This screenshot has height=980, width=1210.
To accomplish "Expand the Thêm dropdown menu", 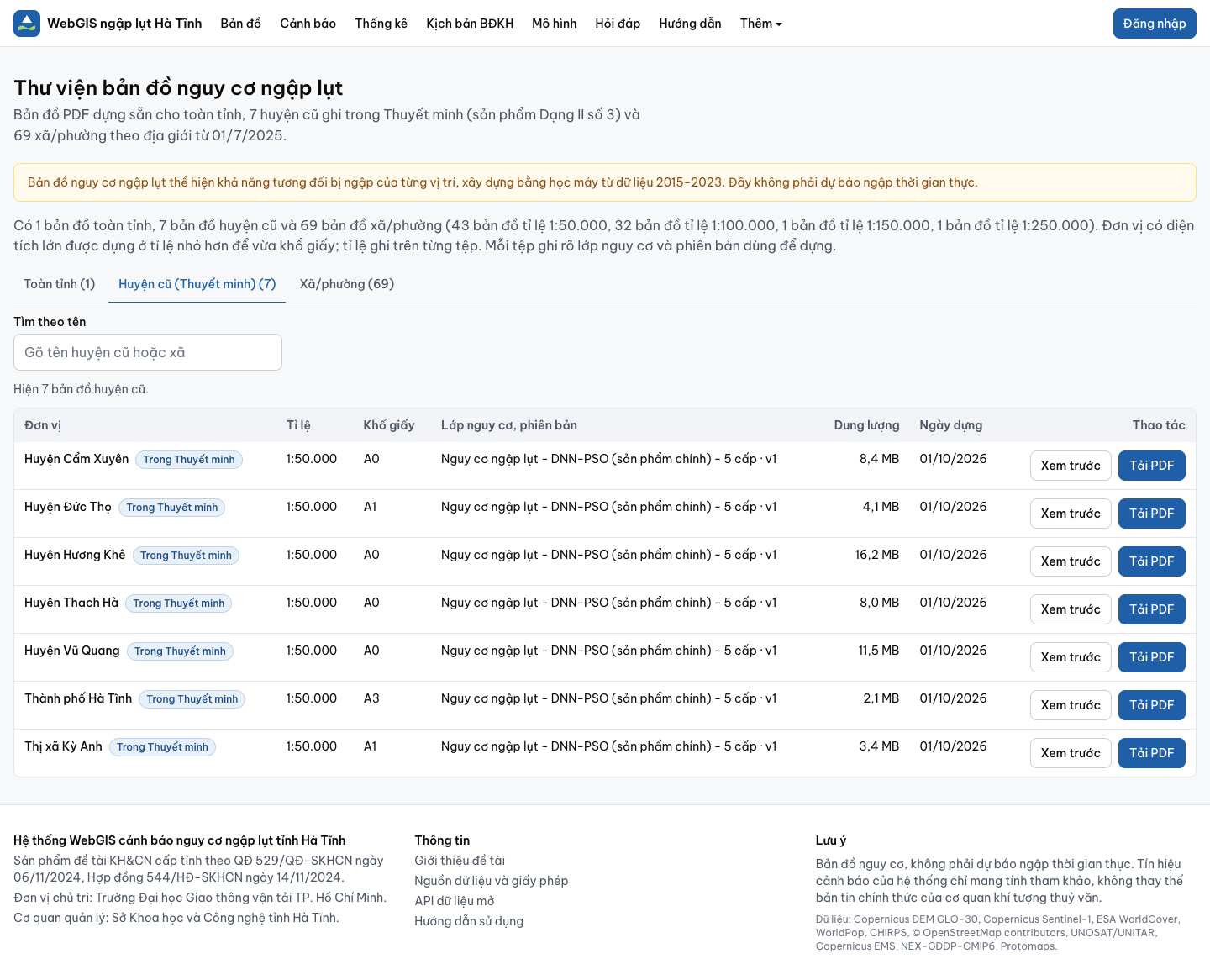I will [x=760, y=24].
